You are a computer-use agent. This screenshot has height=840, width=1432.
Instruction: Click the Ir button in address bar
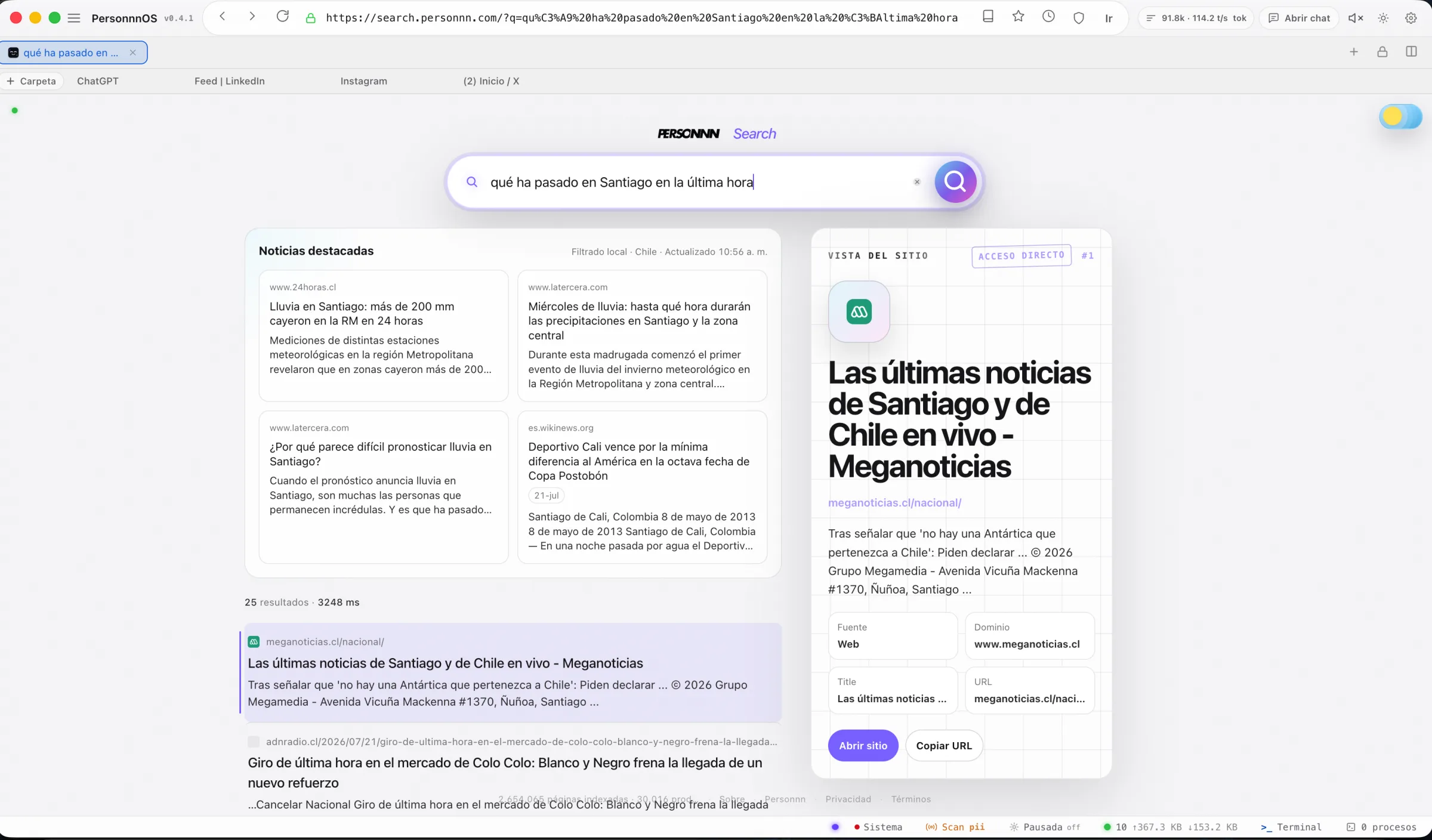1109,18
